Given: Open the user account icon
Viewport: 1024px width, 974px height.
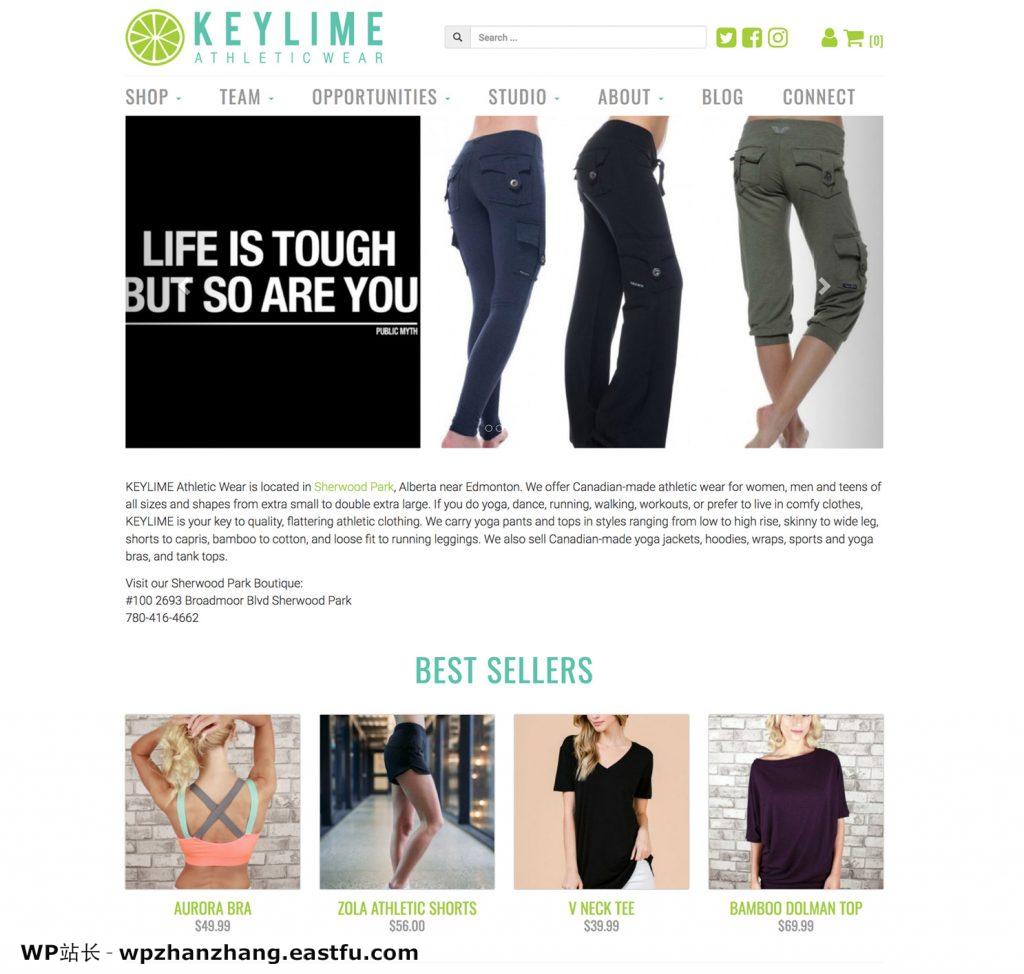Looking at the screenshot, I should click(x=829, y=38).
